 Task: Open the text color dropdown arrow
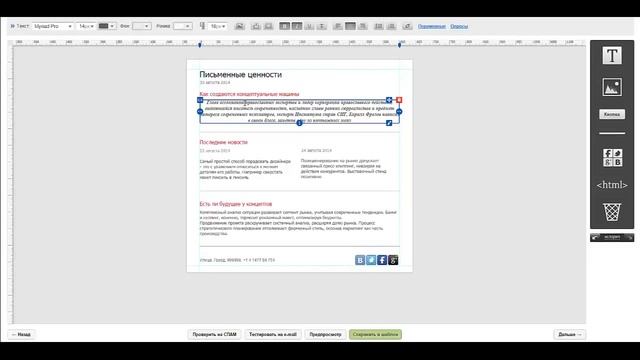pyautogui.click(x=112, y=26)
